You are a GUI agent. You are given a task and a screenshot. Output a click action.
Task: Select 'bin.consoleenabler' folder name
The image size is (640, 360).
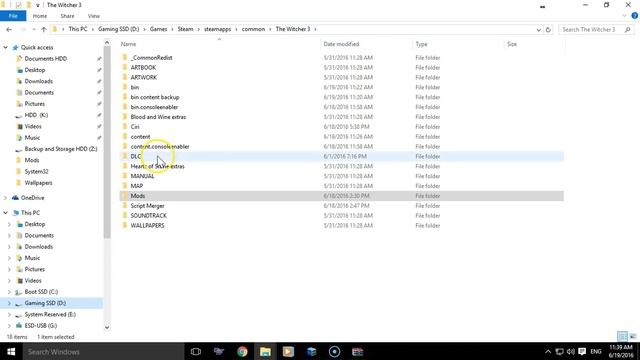pos(154,107)
